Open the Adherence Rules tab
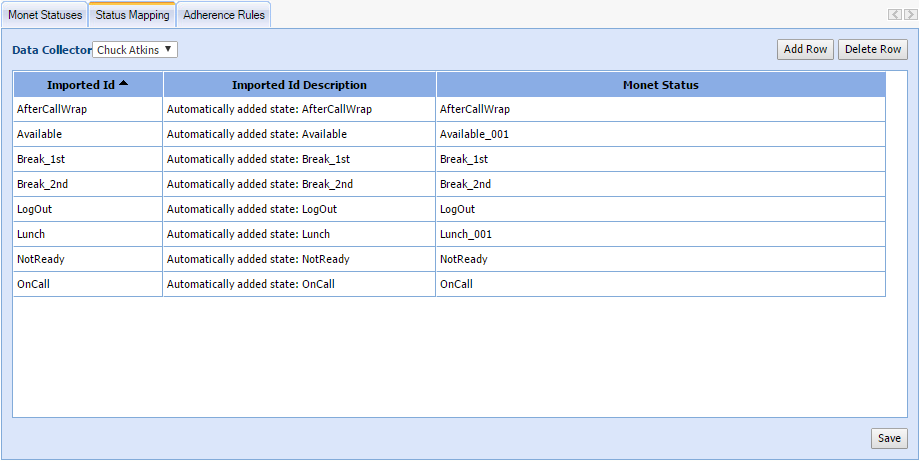 click(x=223, y=15)
